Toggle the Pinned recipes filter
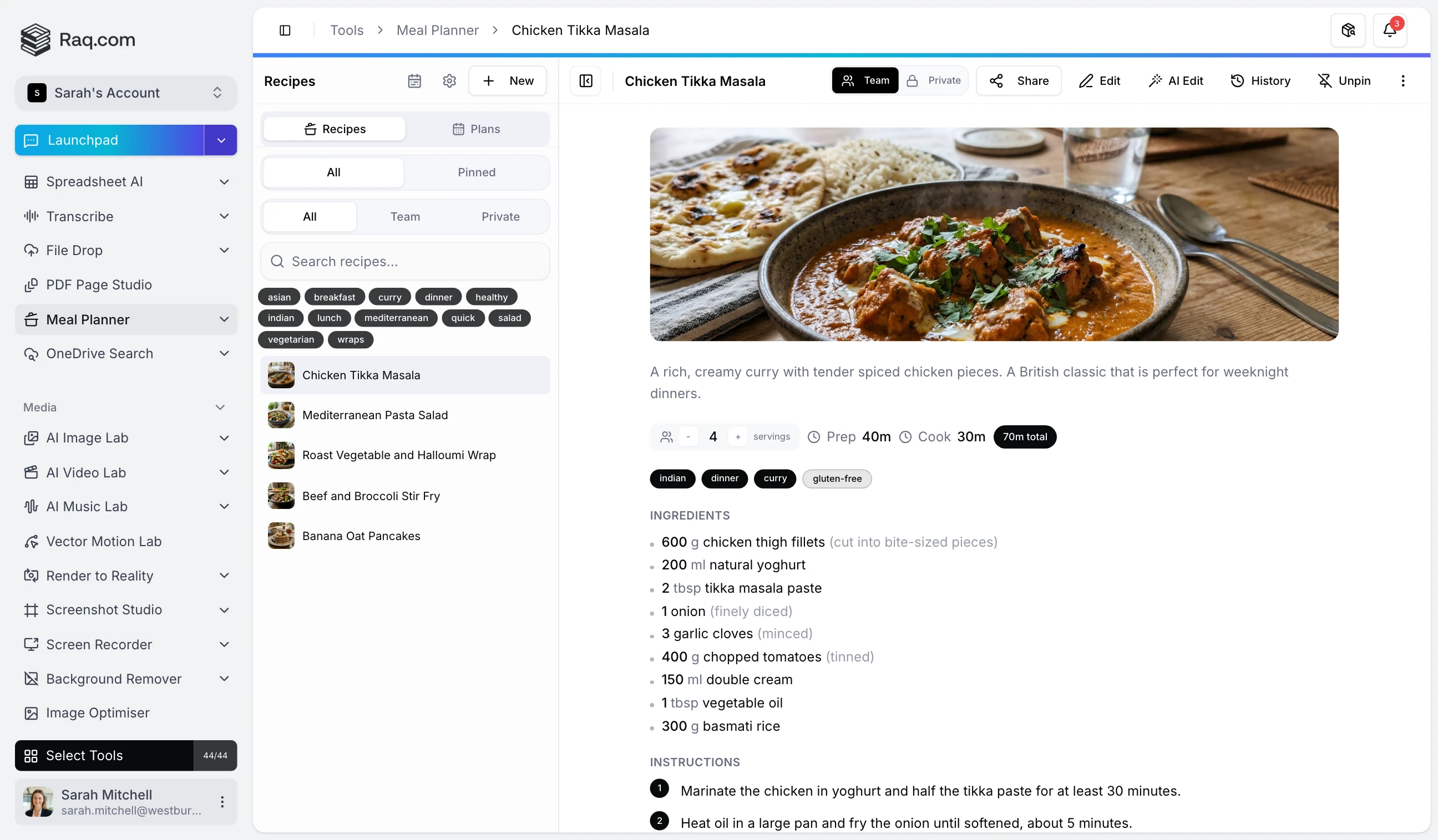 (477, 172)
